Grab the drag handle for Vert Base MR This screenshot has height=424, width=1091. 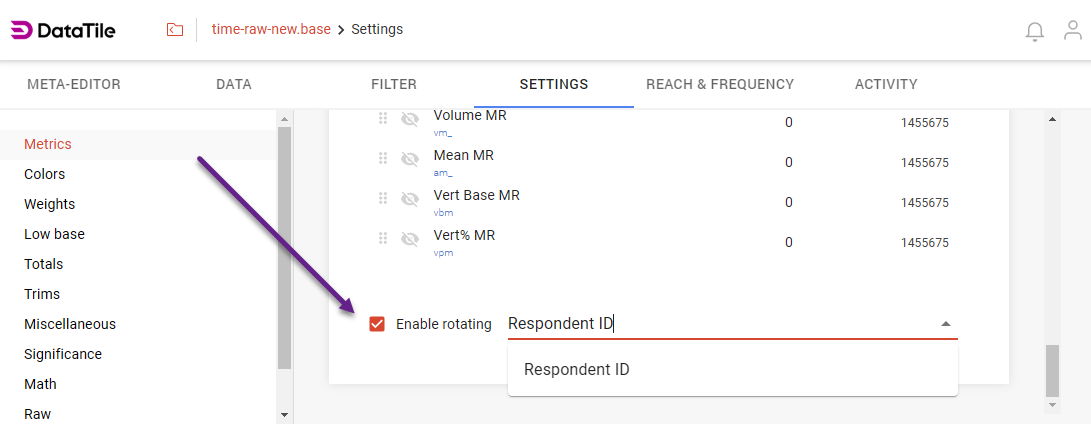click(383, 198)
